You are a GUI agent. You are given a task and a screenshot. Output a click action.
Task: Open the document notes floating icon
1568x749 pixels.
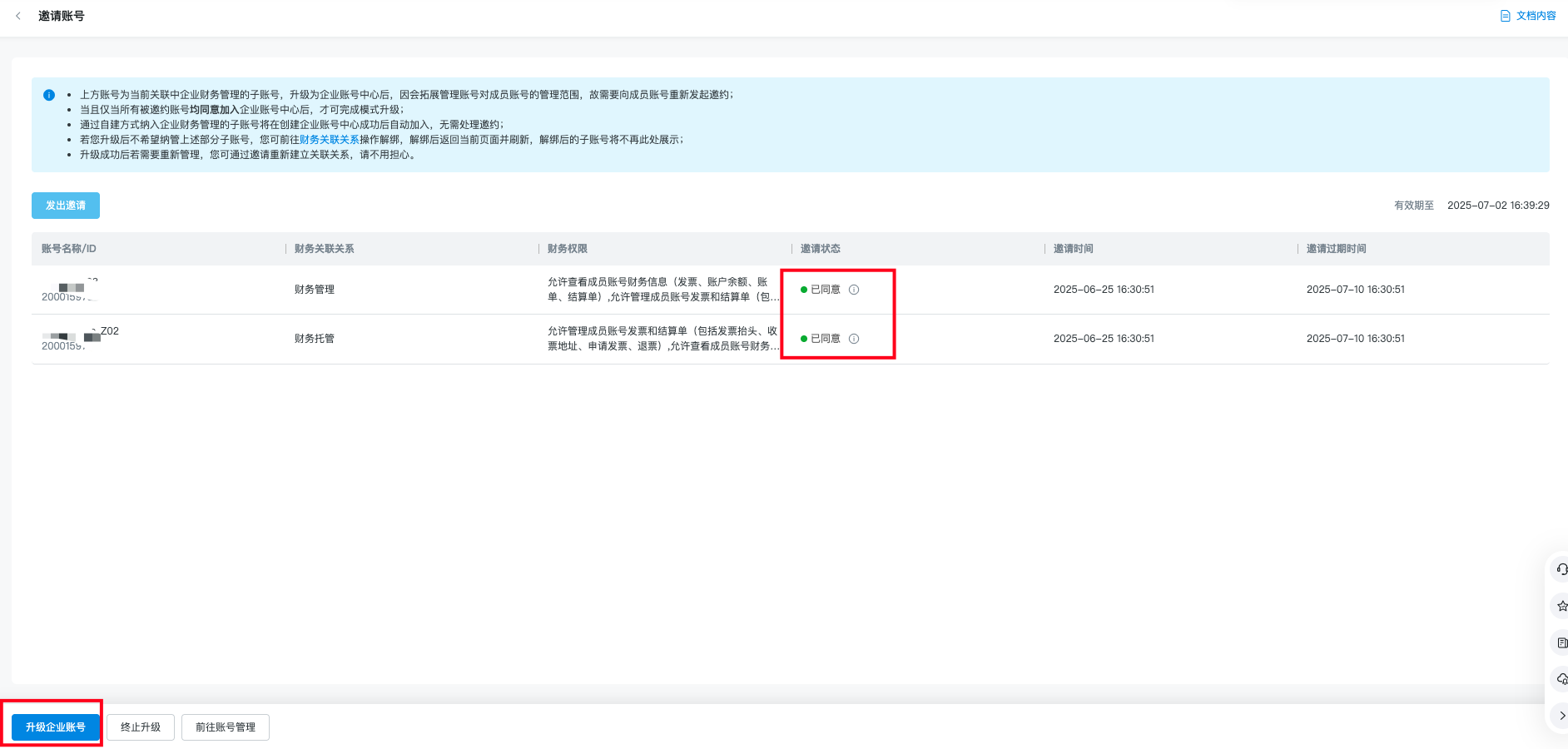coord(1561,642)
